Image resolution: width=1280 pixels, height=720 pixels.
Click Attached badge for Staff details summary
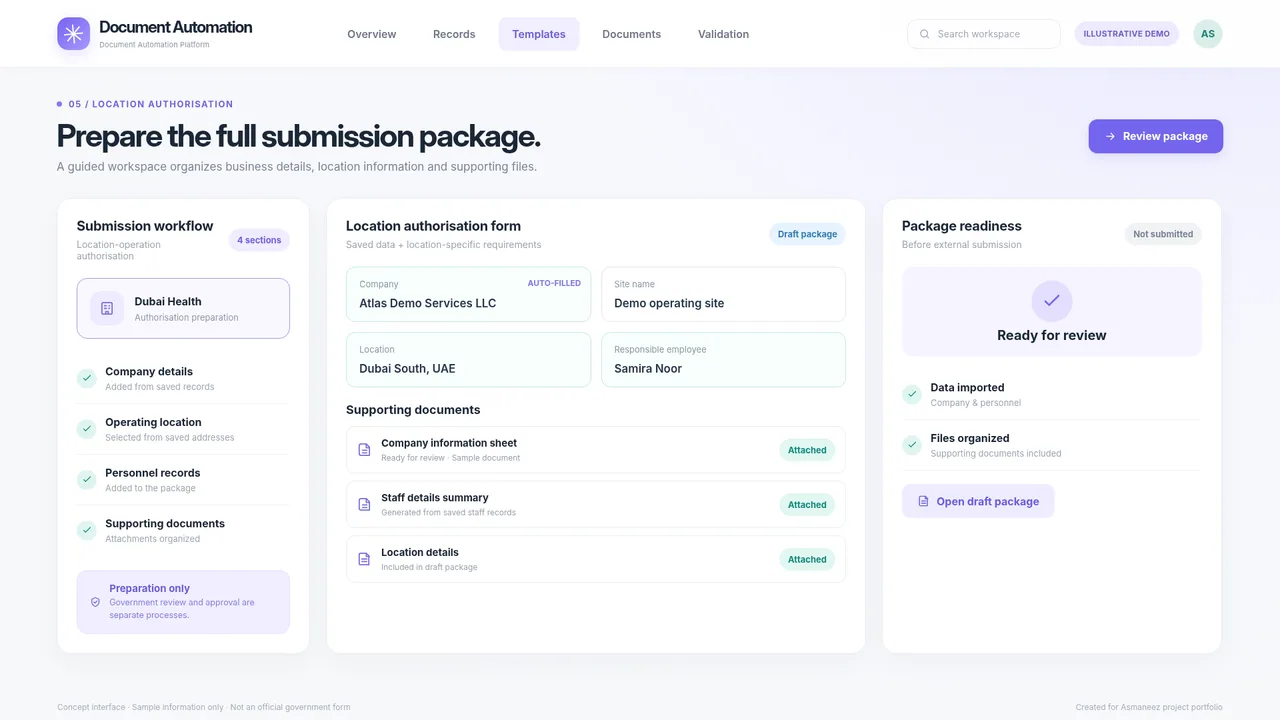[807, 505]
